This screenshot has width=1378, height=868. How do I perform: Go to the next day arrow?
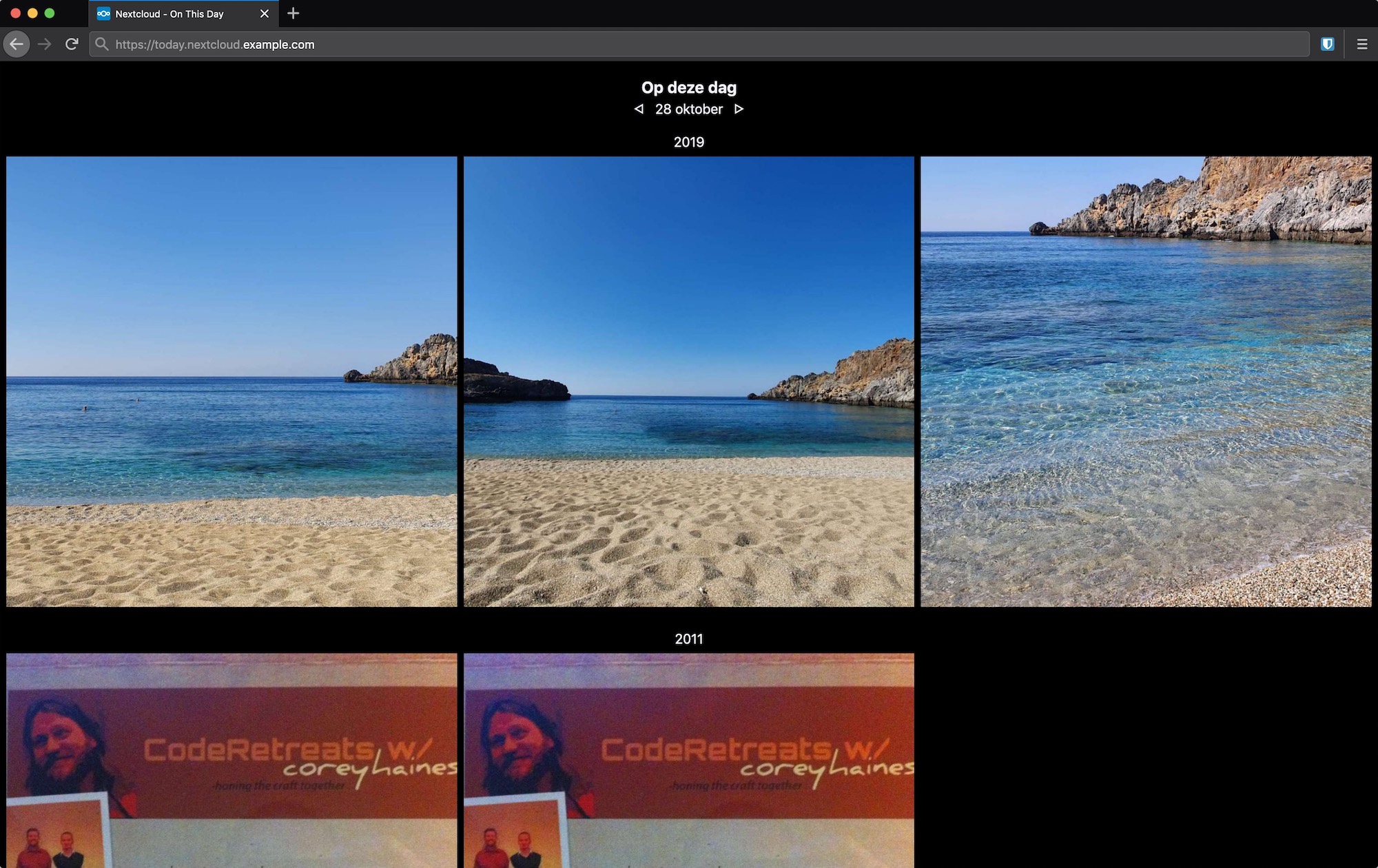(x=739, y=109)
